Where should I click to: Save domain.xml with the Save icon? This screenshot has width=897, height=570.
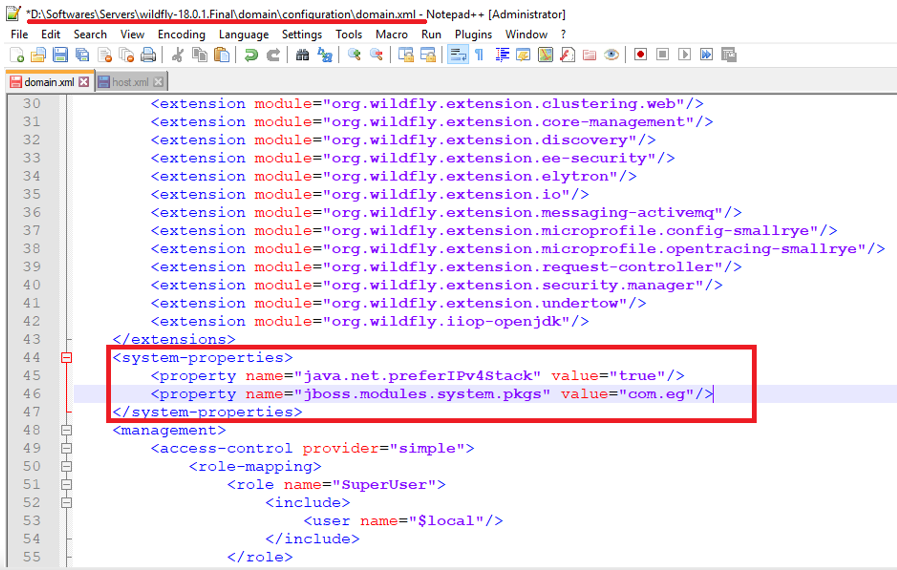click(60, 55)
